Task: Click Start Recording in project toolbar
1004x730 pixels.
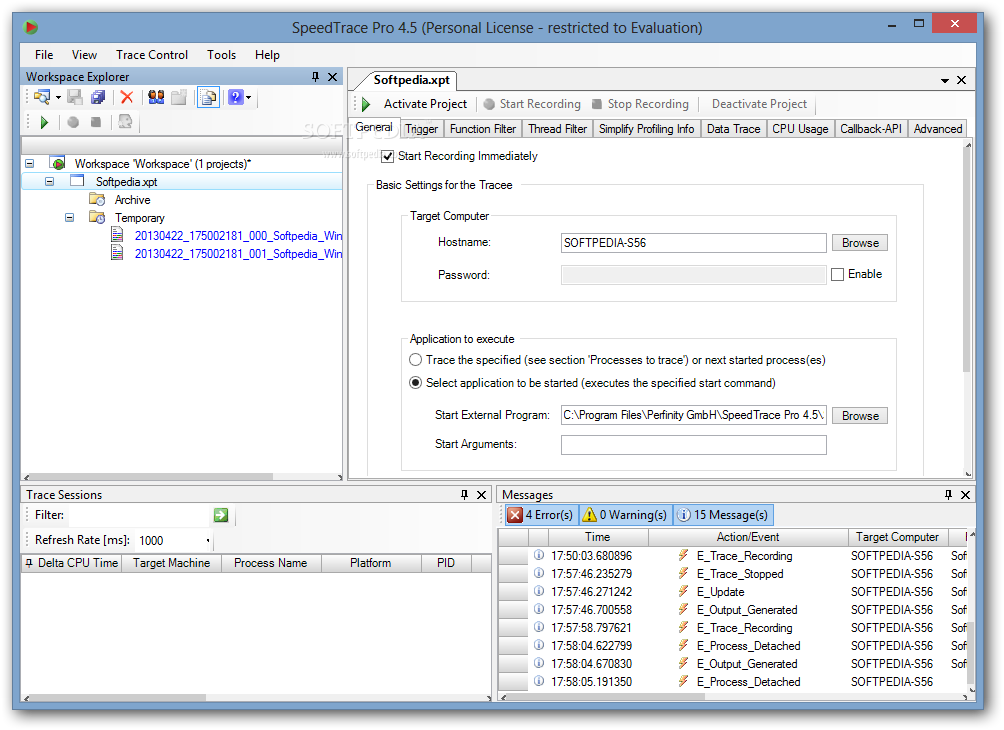Action: tap(532, 104)
